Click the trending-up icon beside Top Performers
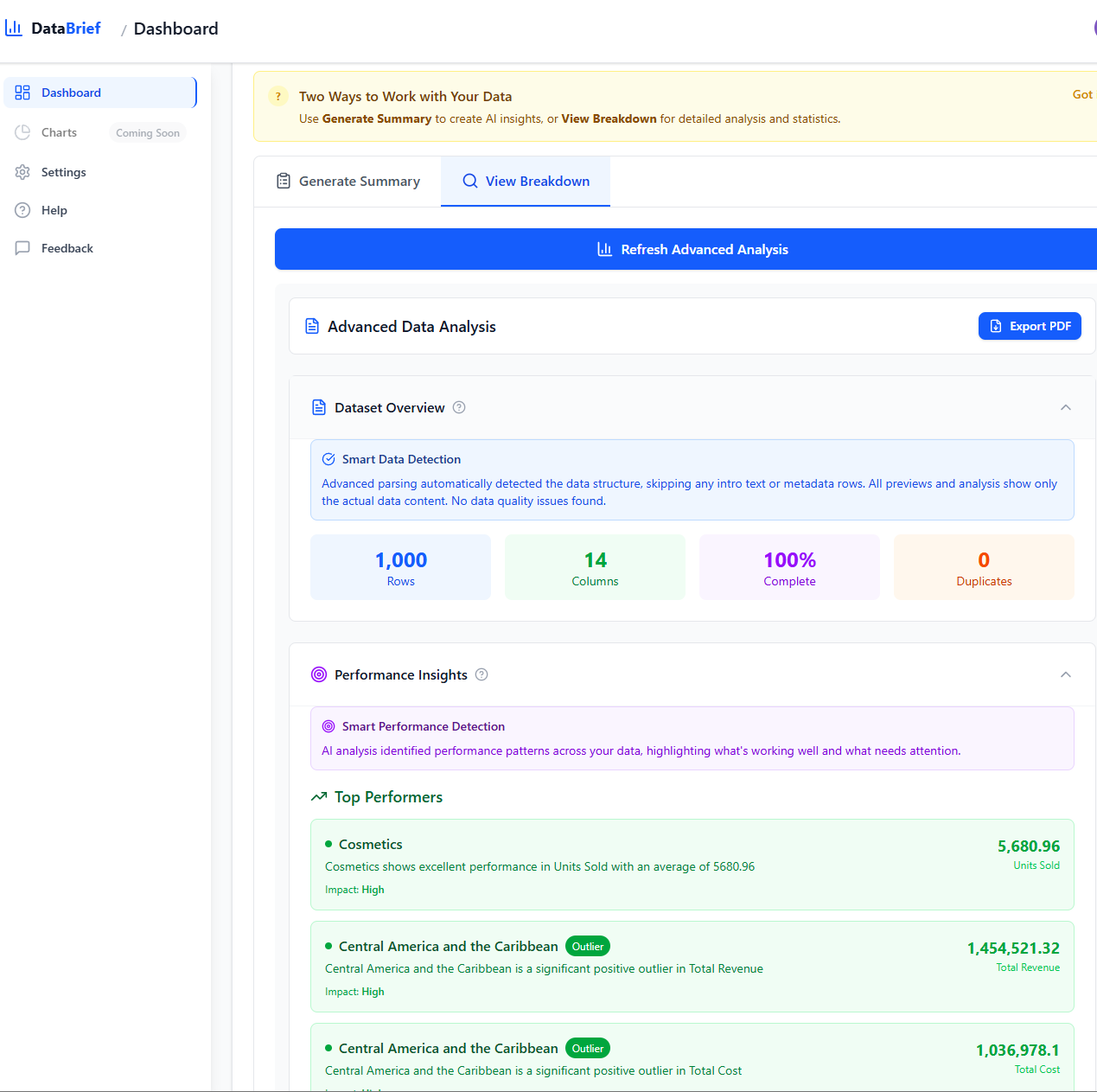 [319, 796]
